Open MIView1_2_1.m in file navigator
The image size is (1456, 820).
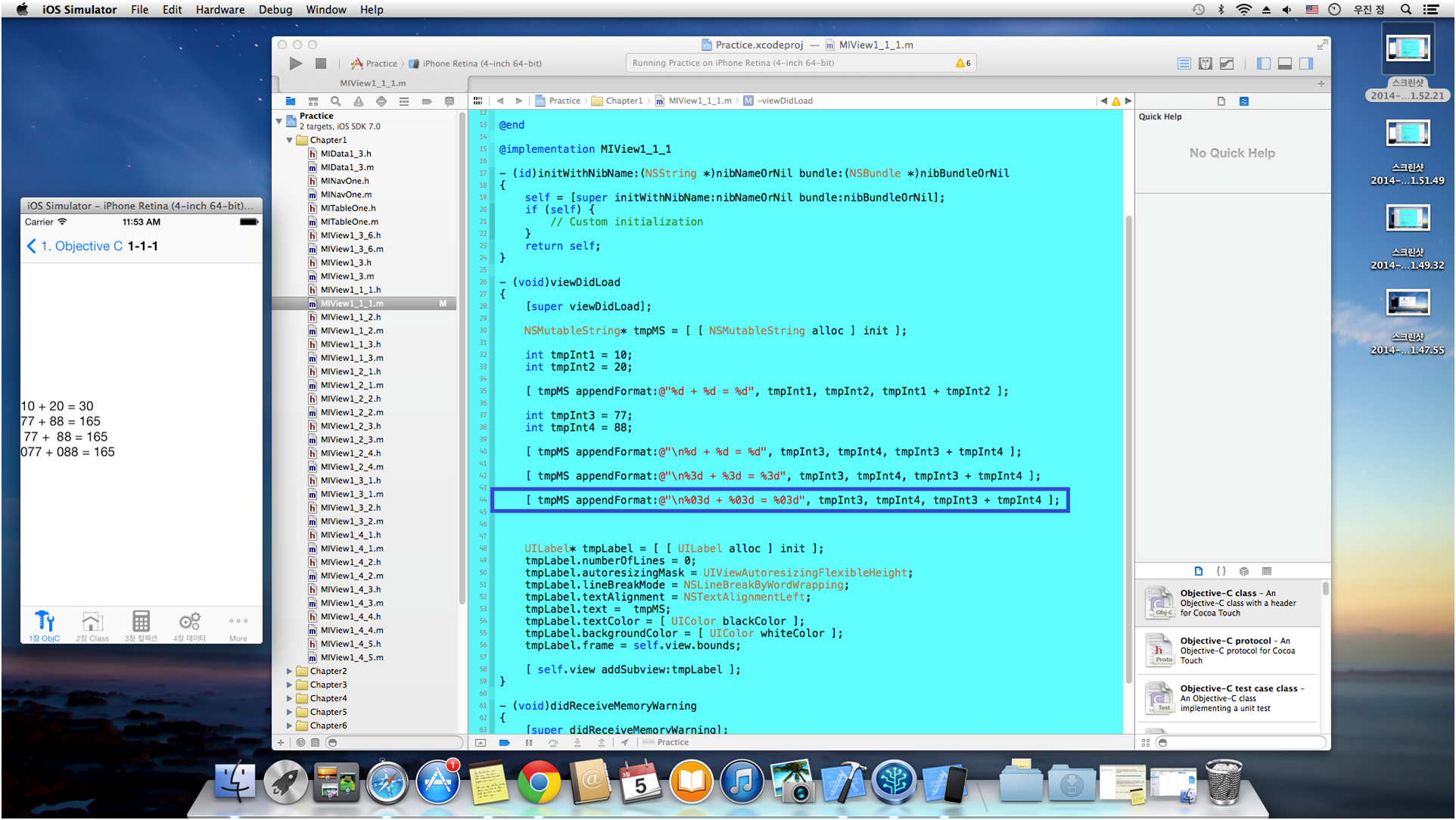tap(351, 385)
